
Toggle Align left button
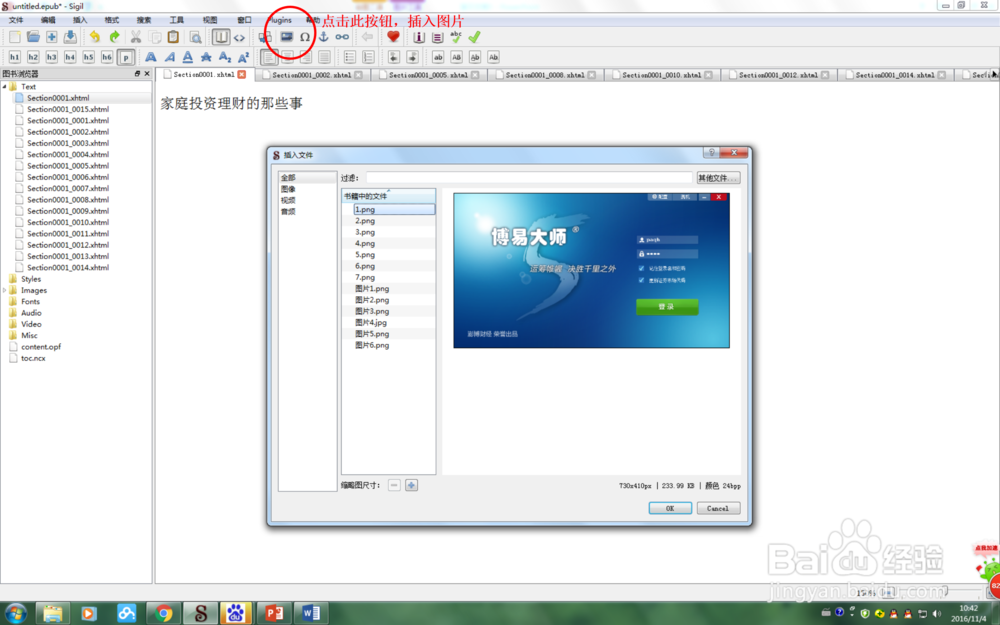point(269,57)
